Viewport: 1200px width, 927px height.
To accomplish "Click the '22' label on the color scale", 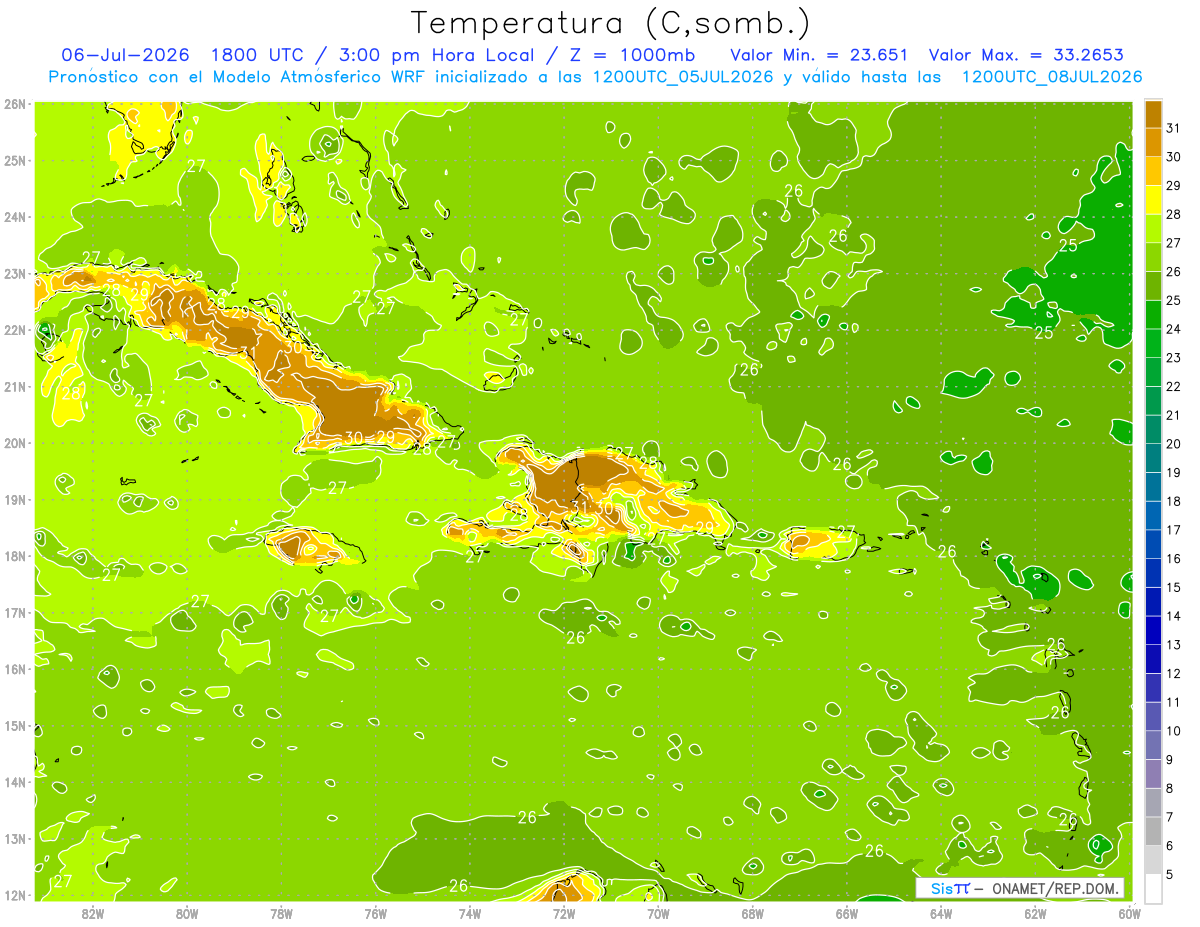I will click(1173, 387).
